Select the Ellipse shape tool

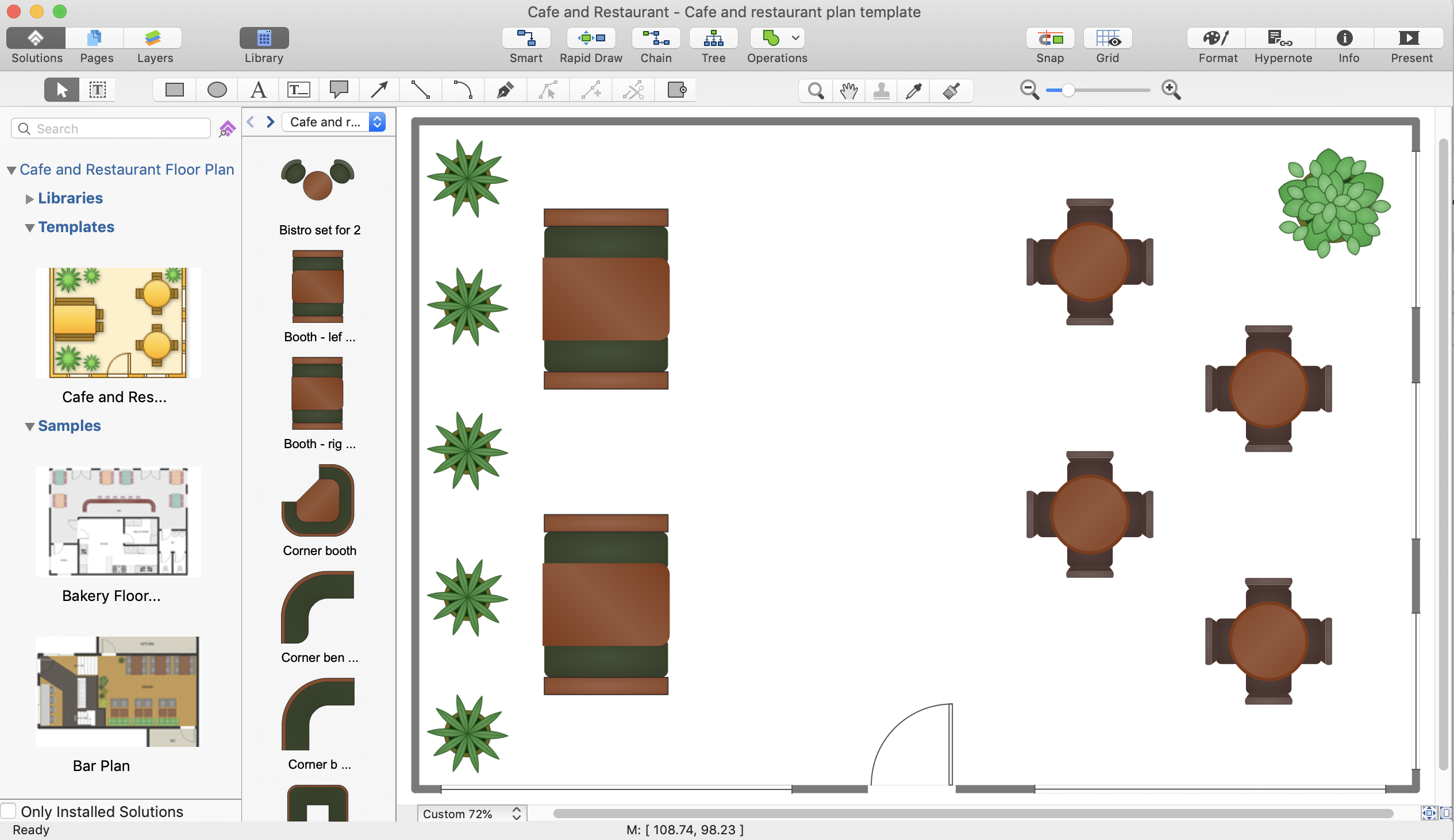click(x=217, y=90)
